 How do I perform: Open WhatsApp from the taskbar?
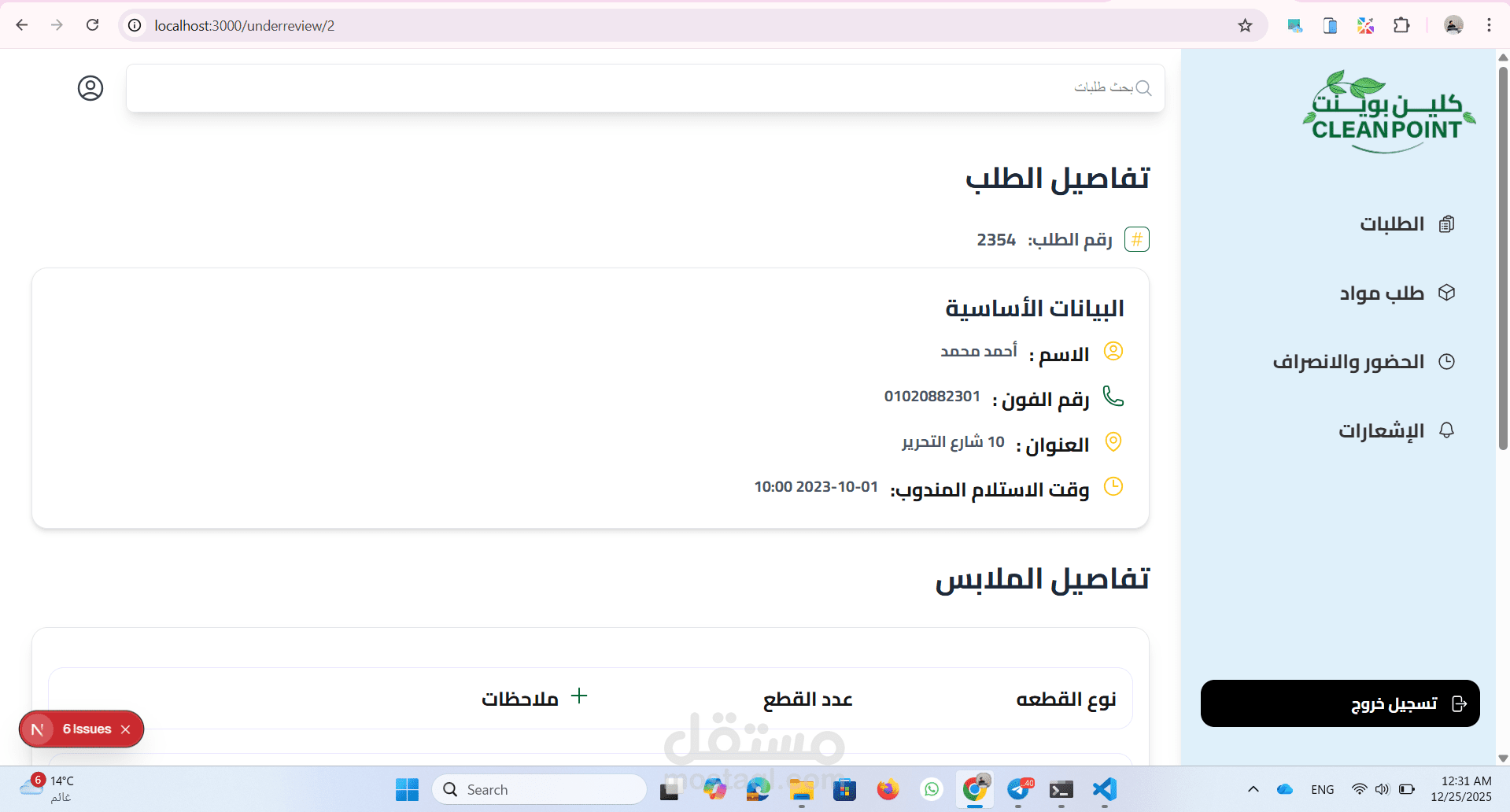pos(932,789)
